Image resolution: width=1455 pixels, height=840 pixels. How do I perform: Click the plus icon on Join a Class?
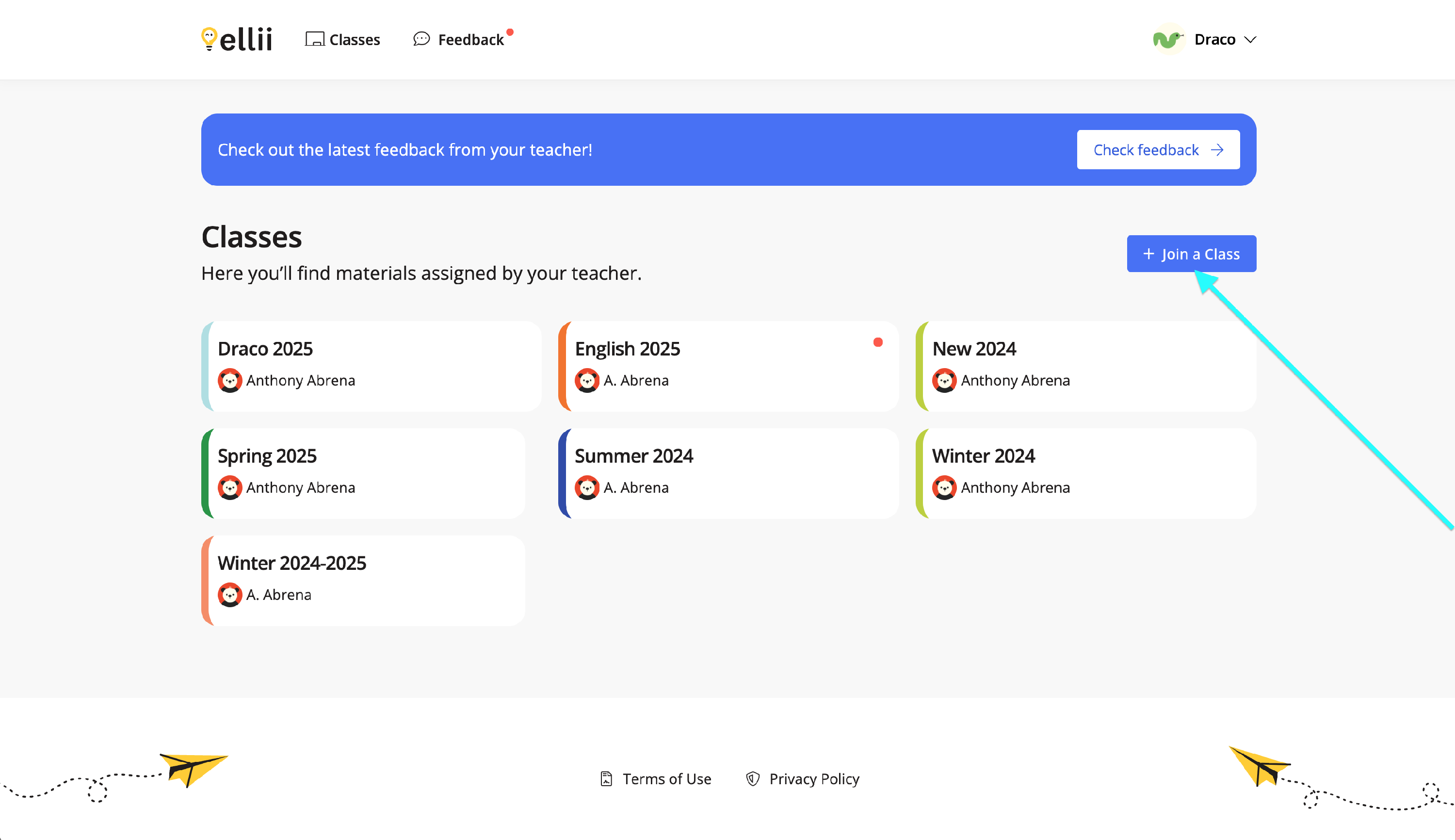[x=1148, y=254]
